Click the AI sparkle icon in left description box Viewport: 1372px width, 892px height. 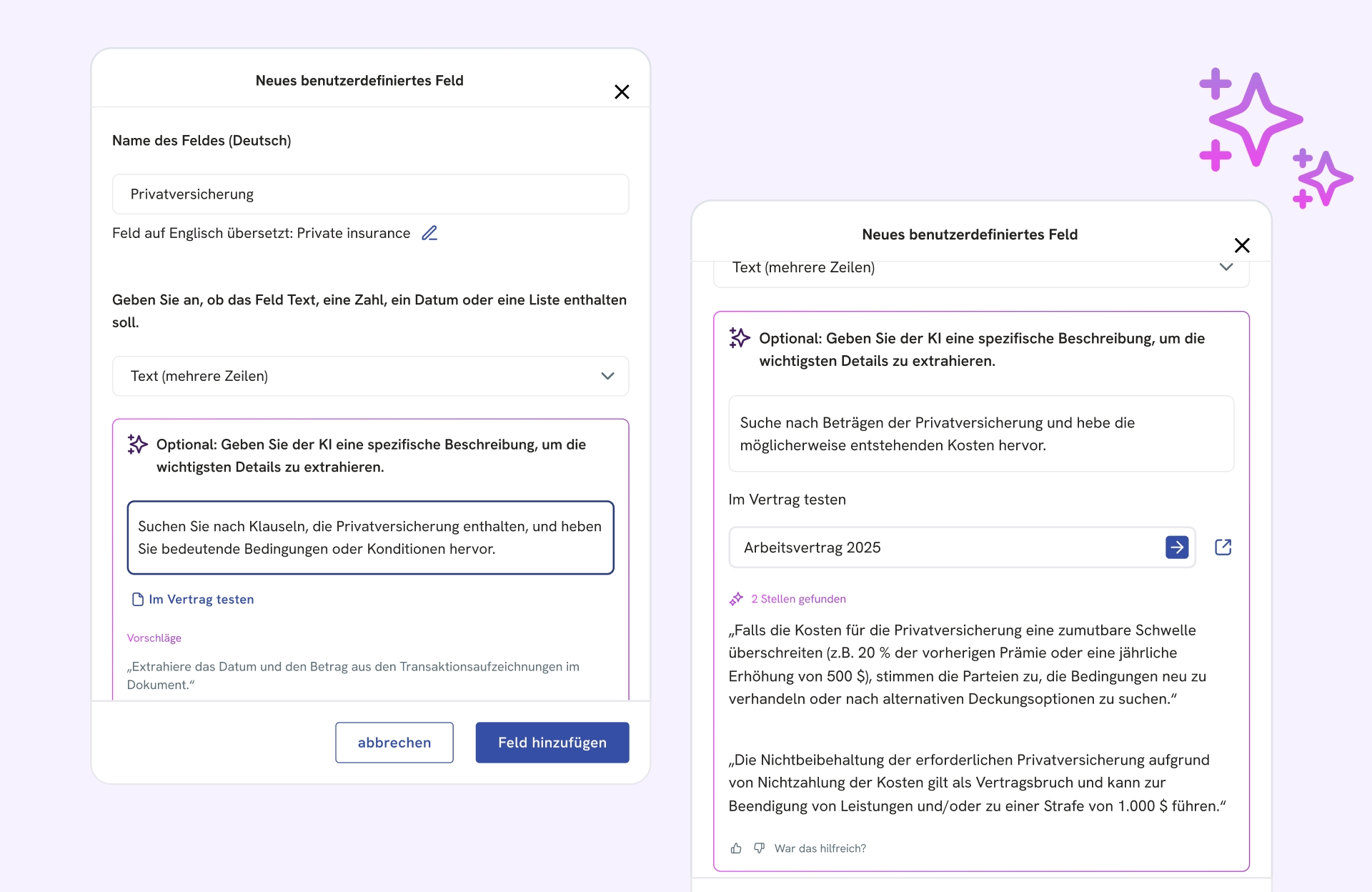(x=137, y=445)
